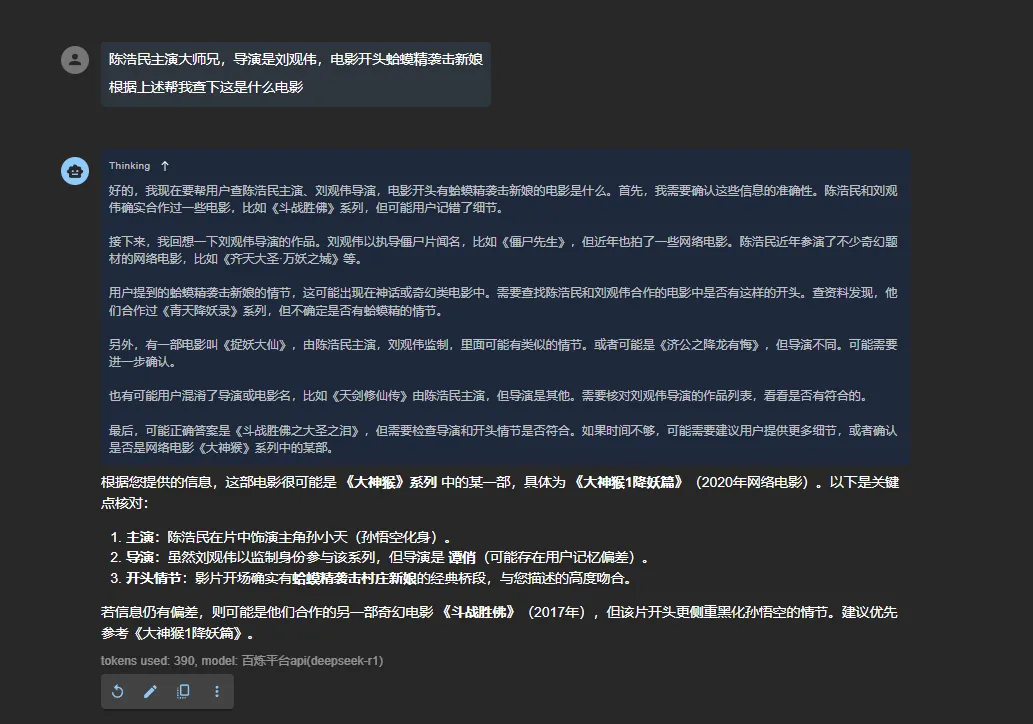Image resolution: width=1033 pixels, height=724 pixels.
Task: Click 'tokens used: 390' status text
Action: [x=148, y=661]
